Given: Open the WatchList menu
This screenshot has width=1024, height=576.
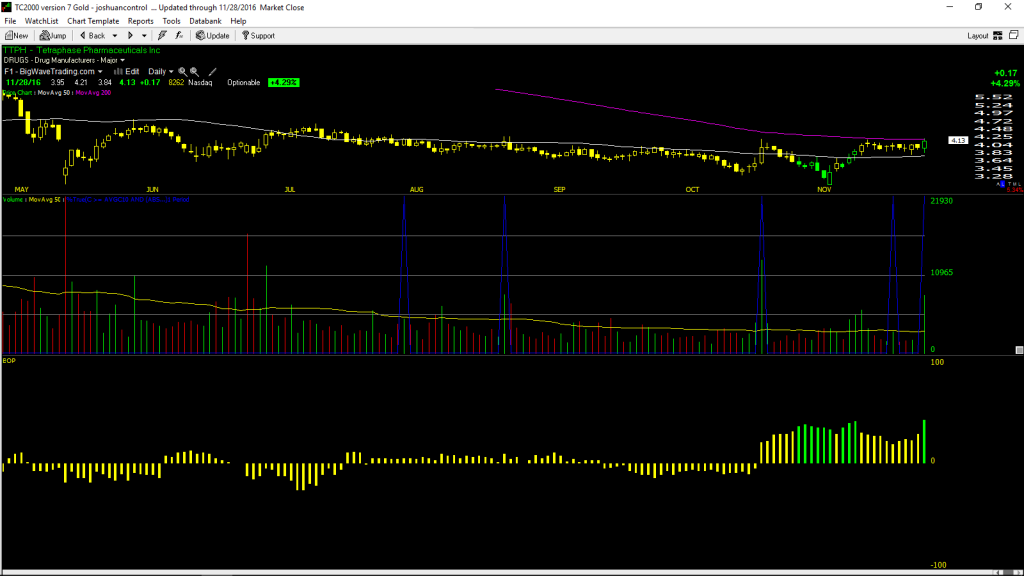Looking at the screenshot, I should point(41,21).
